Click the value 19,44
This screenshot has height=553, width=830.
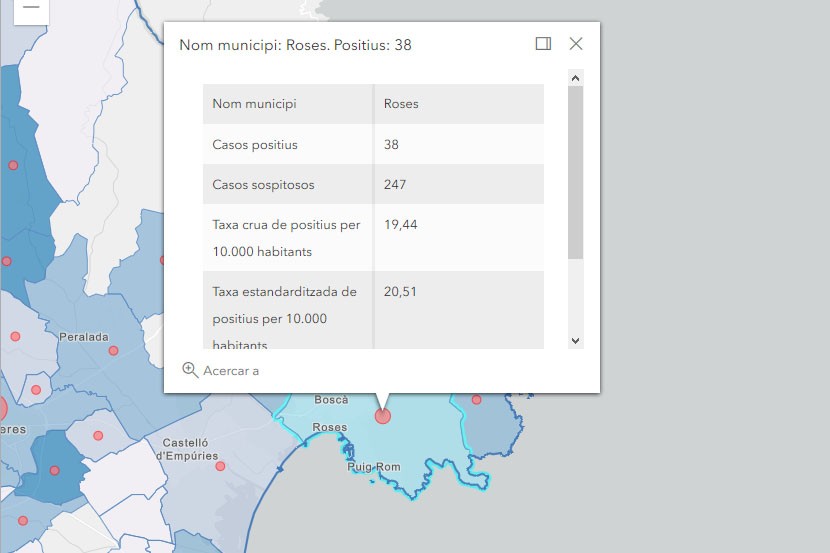point(401,224)
